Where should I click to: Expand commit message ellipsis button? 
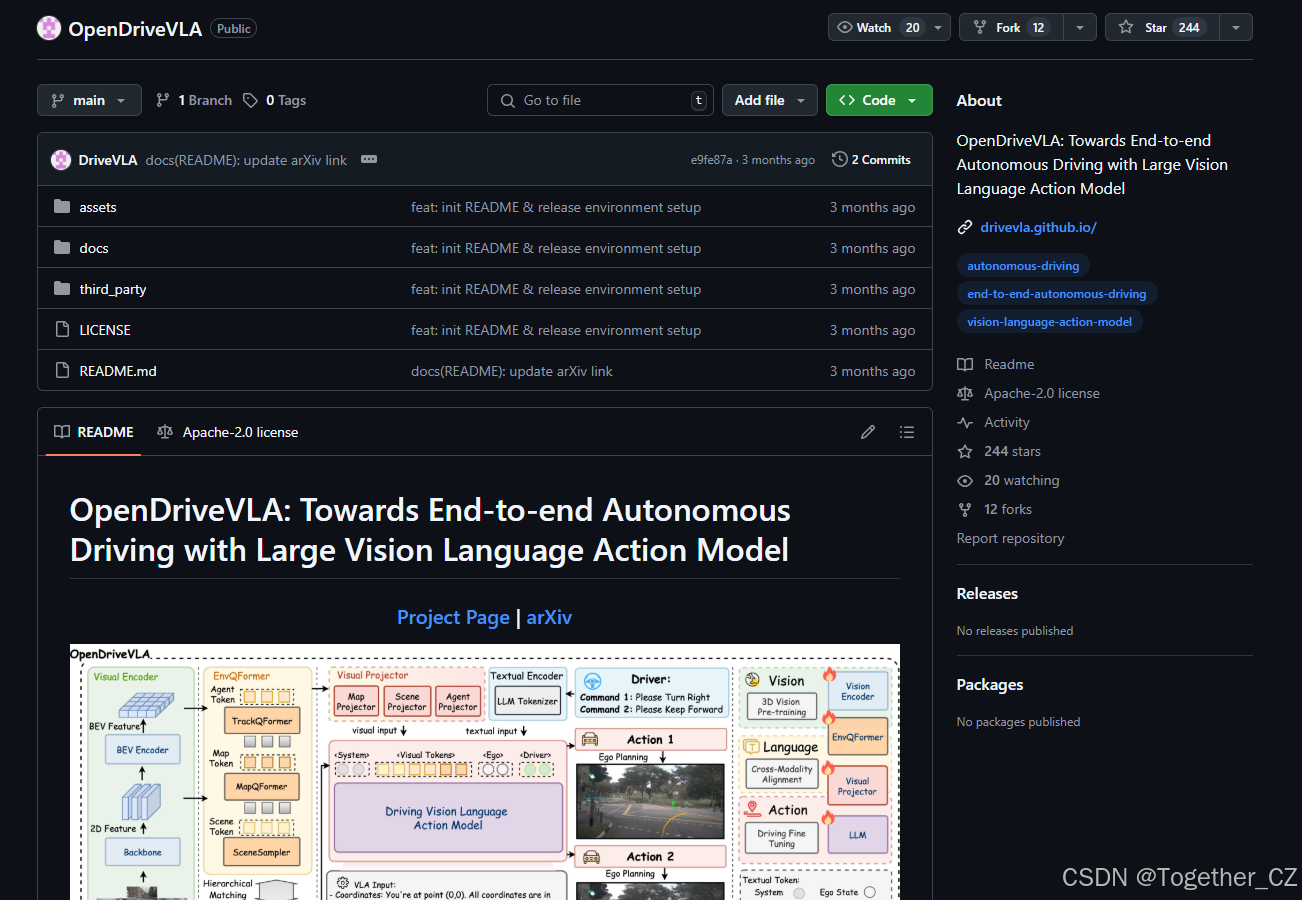pyautogui.click(x=369, y=160)
